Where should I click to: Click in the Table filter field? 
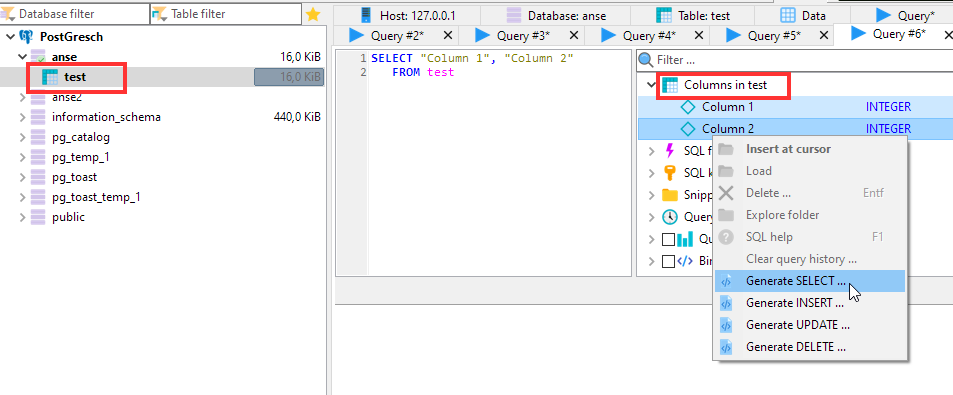(x=225, y=14)
